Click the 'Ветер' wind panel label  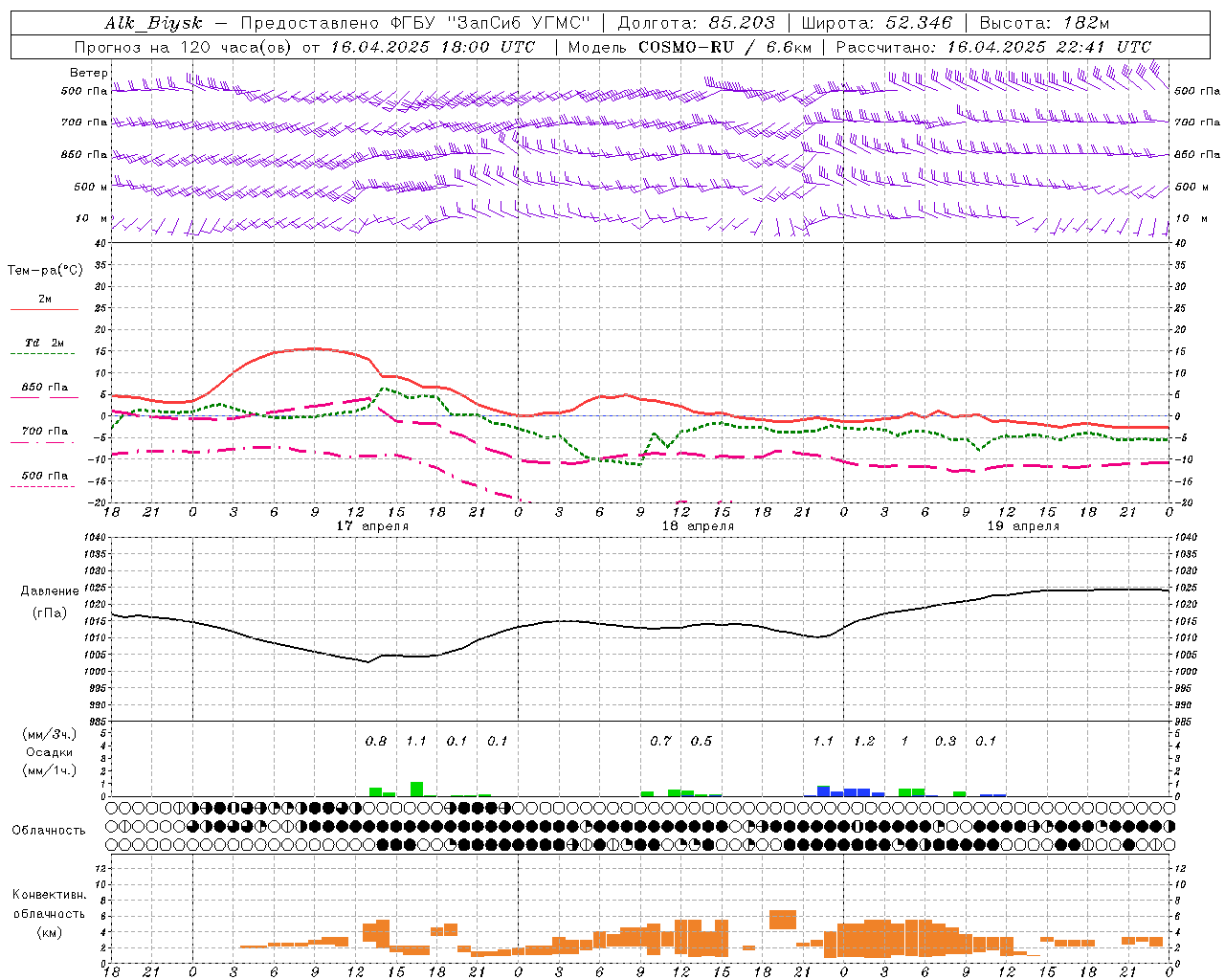point(89,73)
